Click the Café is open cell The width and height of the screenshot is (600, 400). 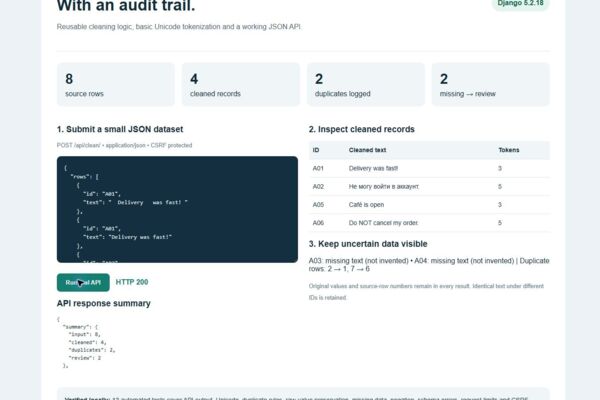point(366,205)
